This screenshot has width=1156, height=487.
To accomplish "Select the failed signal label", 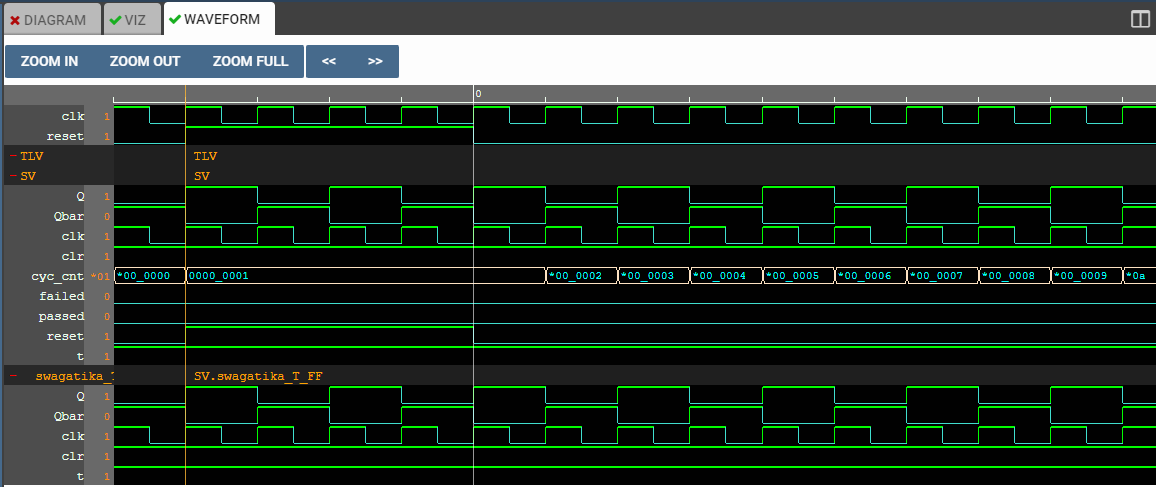I will pos(61,296).
